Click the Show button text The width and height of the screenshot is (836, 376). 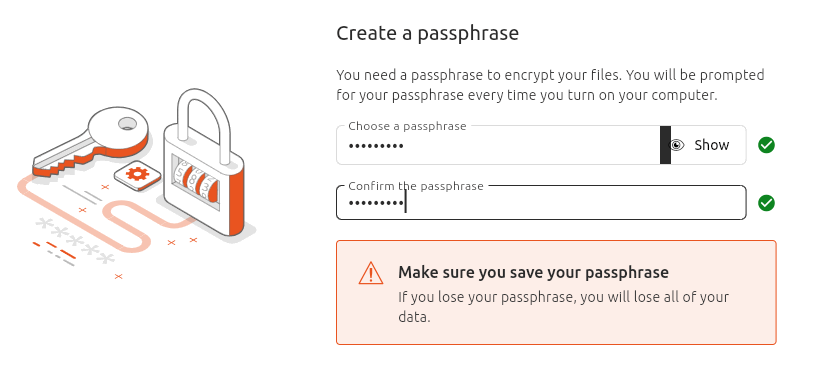pyautogui.click(x=711, y=145)
